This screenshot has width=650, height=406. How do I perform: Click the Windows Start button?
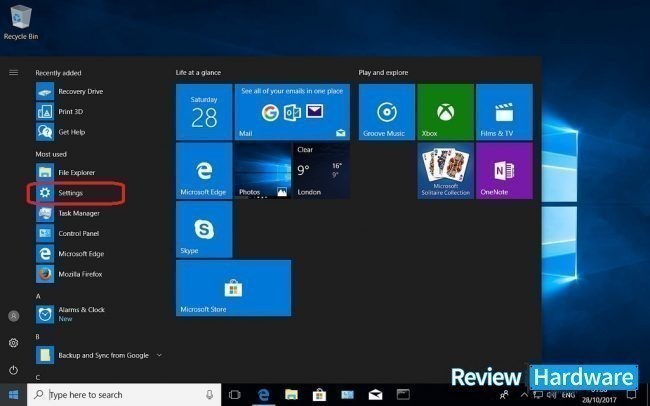(13, 394)
